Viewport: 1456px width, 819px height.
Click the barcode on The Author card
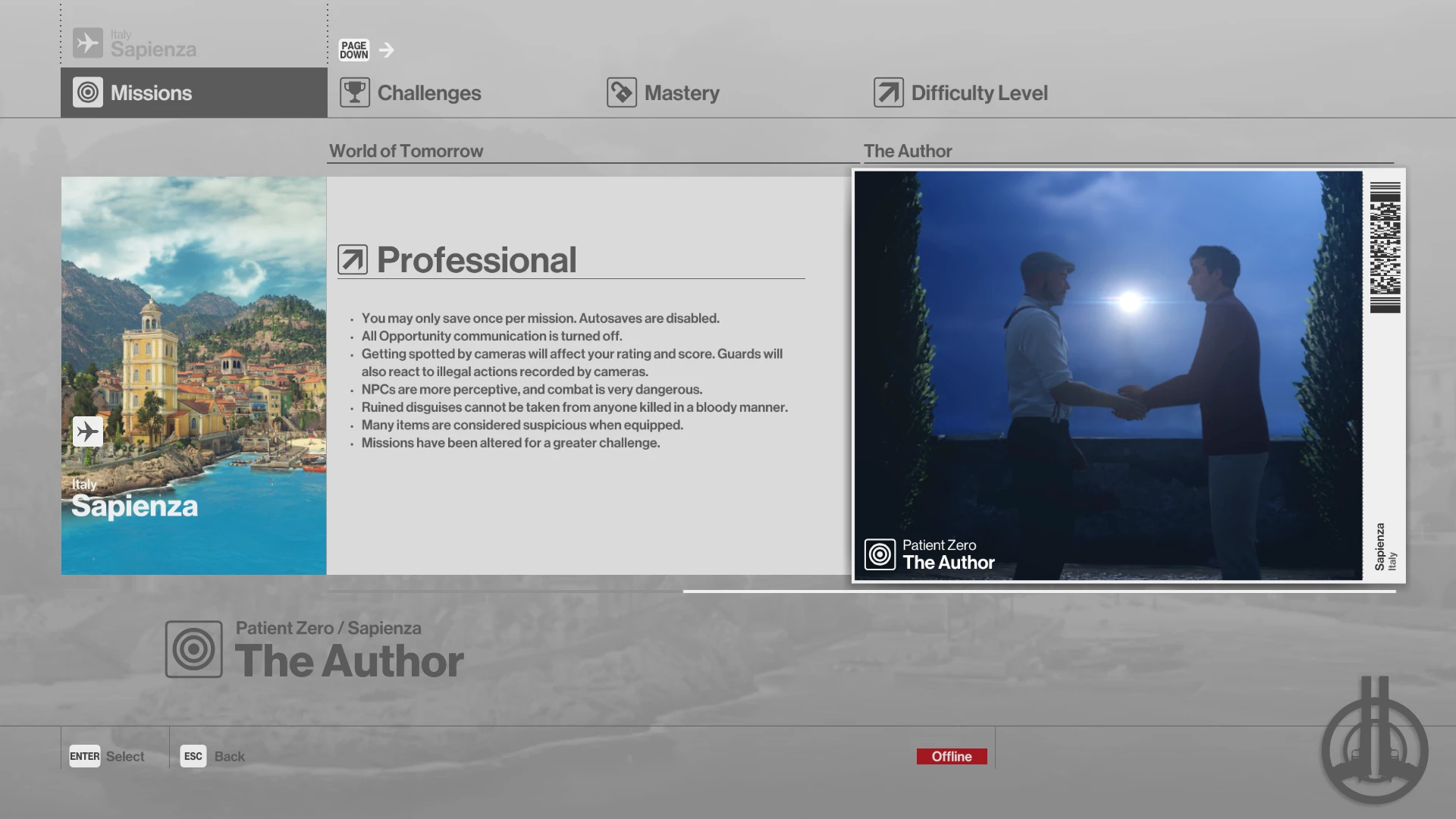(1385, 247)
